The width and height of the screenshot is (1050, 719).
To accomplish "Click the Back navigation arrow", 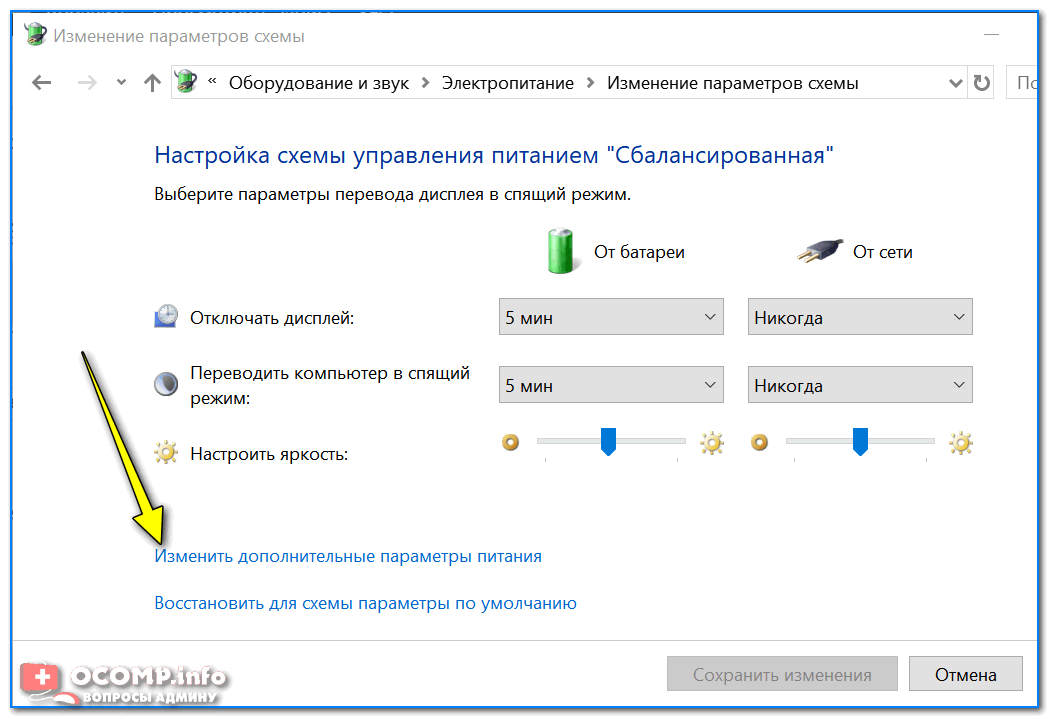I will tap(41, 83).
